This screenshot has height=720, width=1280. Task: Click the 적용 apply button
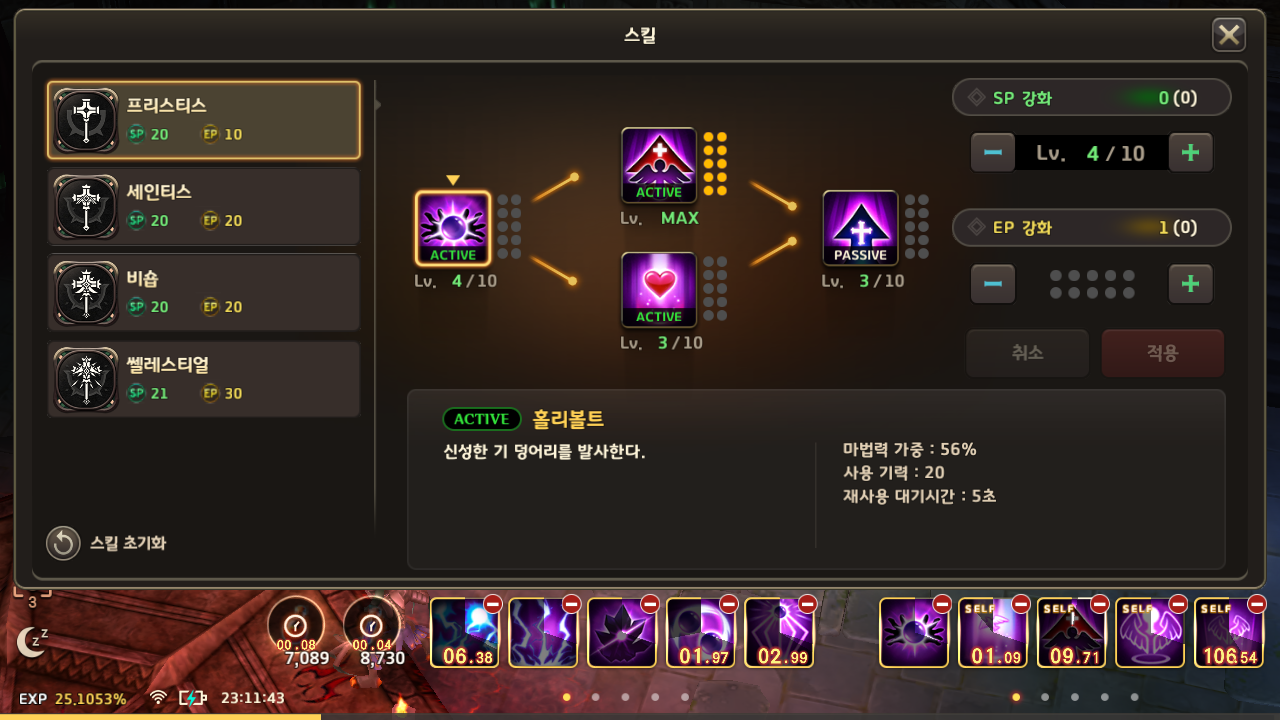(1162, 353)
